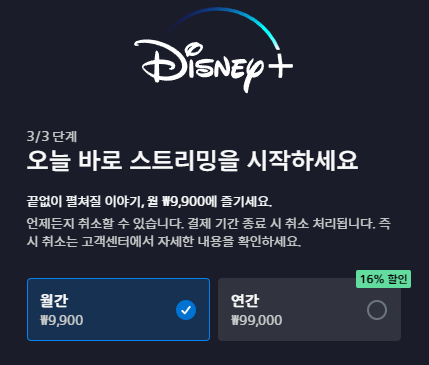This screenshot has width=429, height=365.
Task: Click the Disney+ logo
Action: [213, 51]
